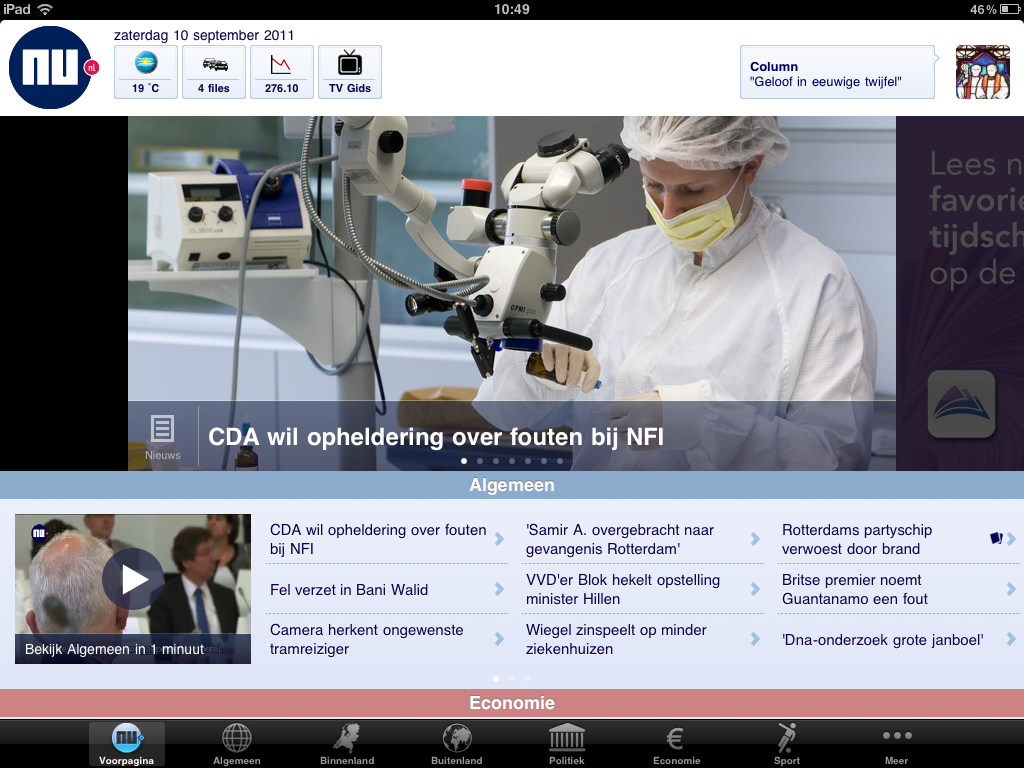Read 'Fel verzet in Bani Walid' article
Viewport: 1024px width, 768px height.
[349, 590]
